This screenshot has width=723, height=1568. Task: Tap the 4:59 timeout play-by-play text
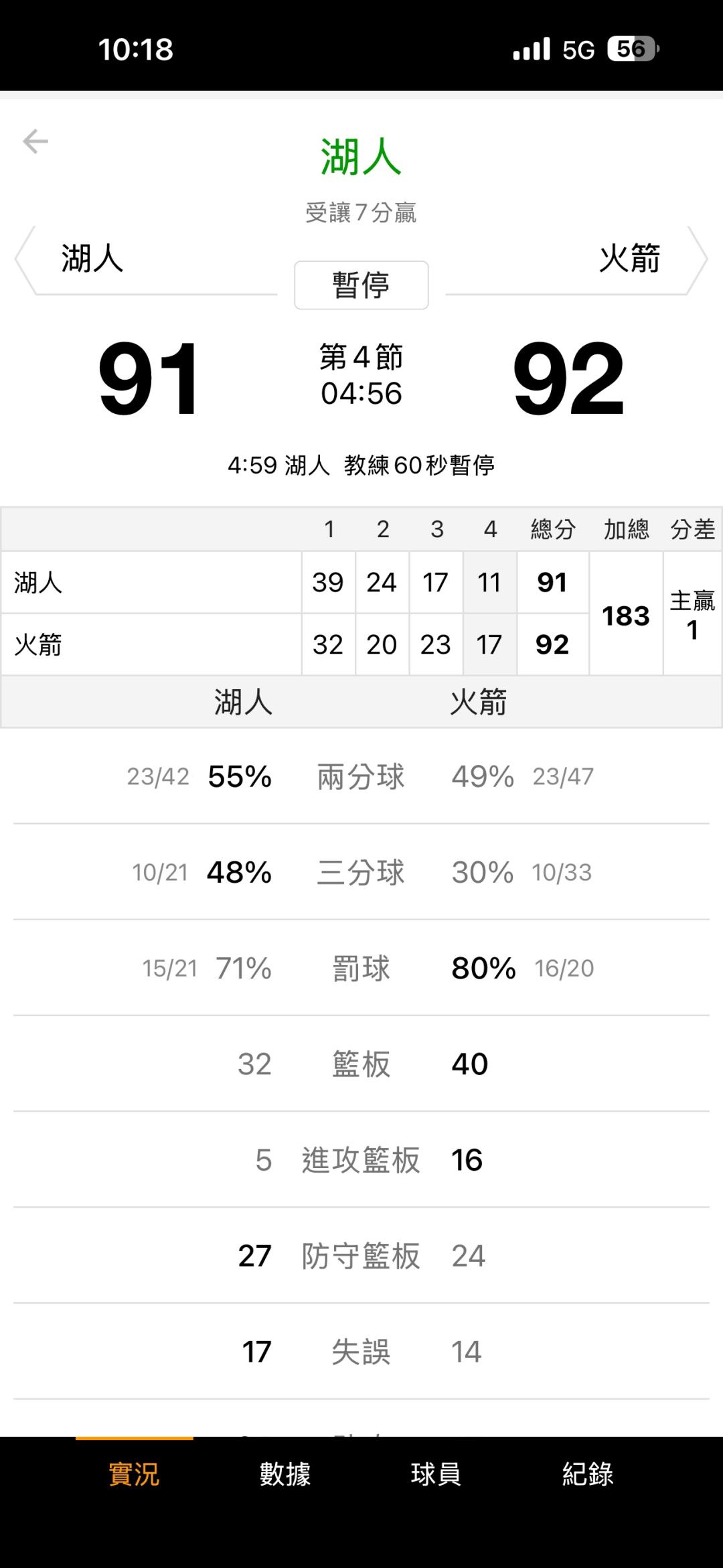coord(361,465)
